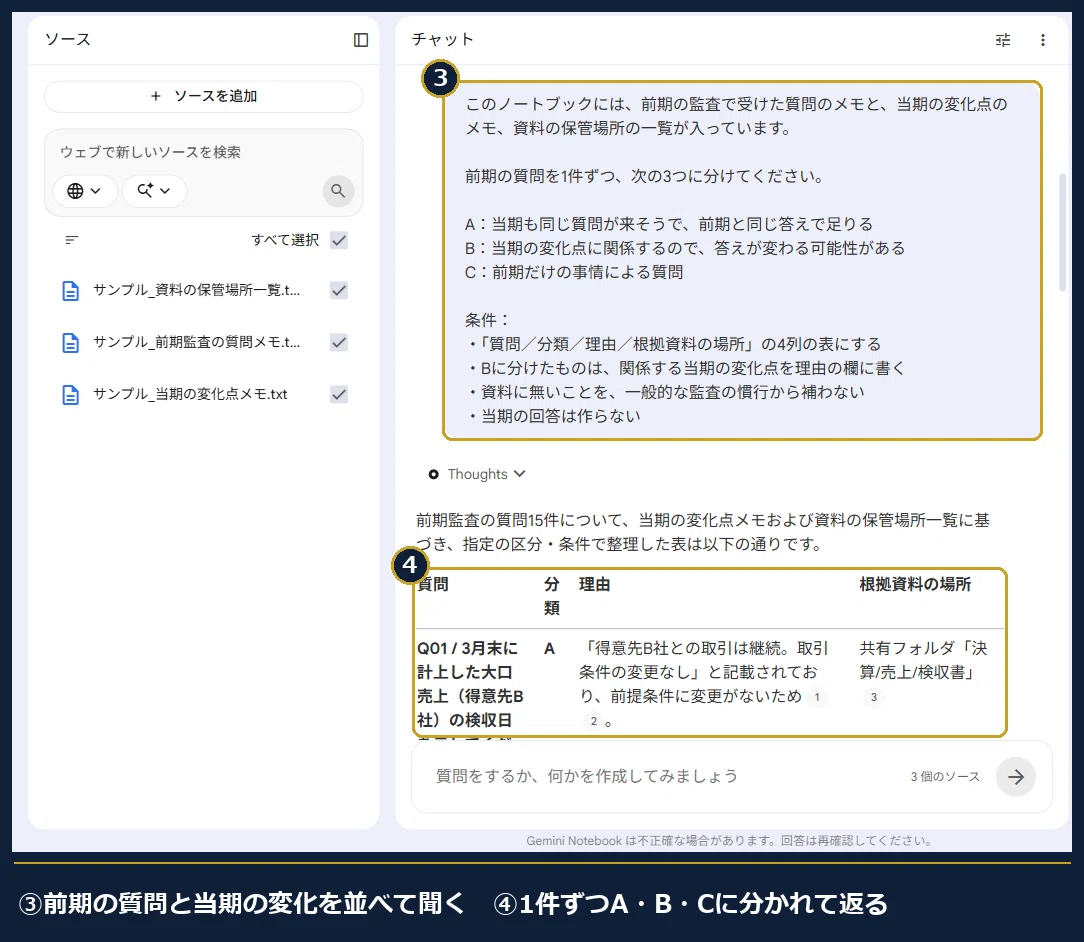Click the magnifier search button
This screenshot has width=1084, height=942.
coord(338,191)
